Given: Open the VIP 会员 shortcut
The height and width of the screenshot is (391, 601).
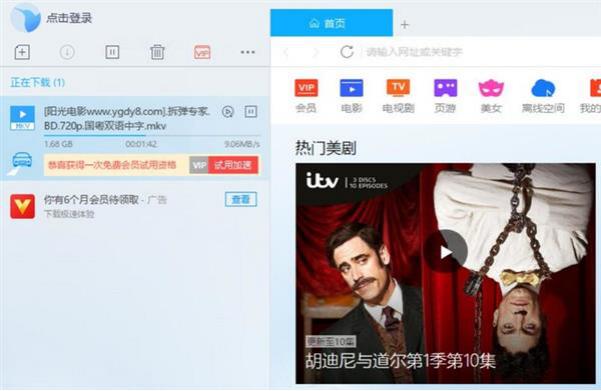Looking at the screenshot, I should (x=306, y=96).
